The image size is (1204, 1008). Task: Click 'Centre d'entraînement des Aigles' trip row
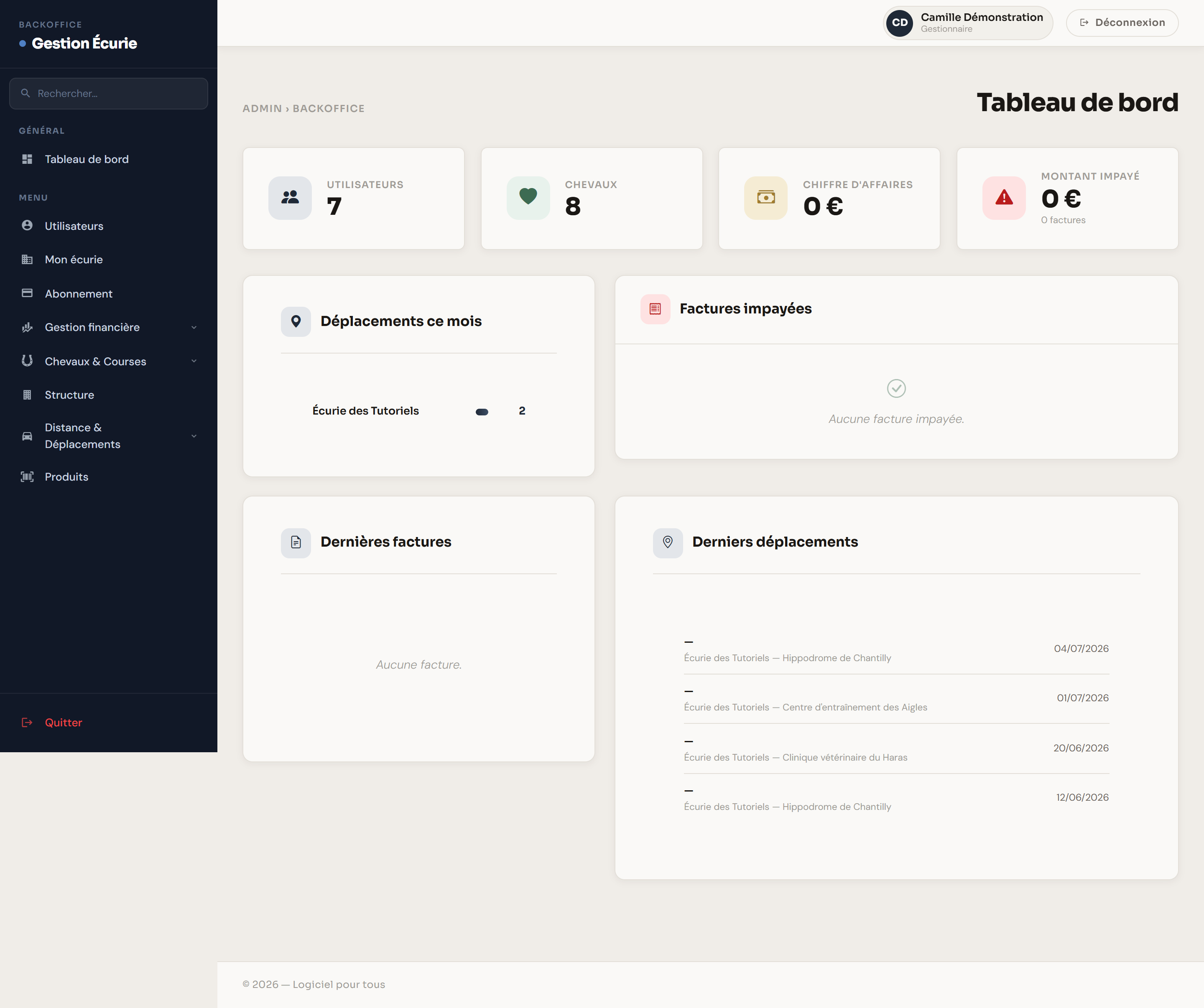tap(896, 699)
